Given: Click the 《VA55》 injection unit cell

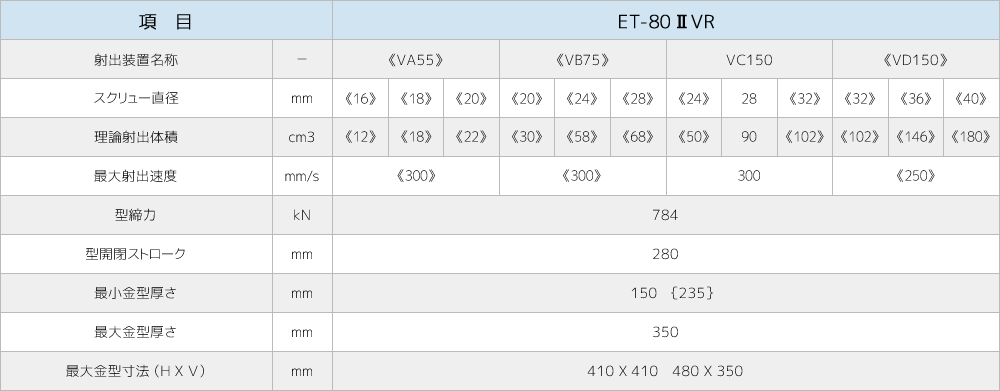Looking at the screenshot, I should [x=416, y=59].
